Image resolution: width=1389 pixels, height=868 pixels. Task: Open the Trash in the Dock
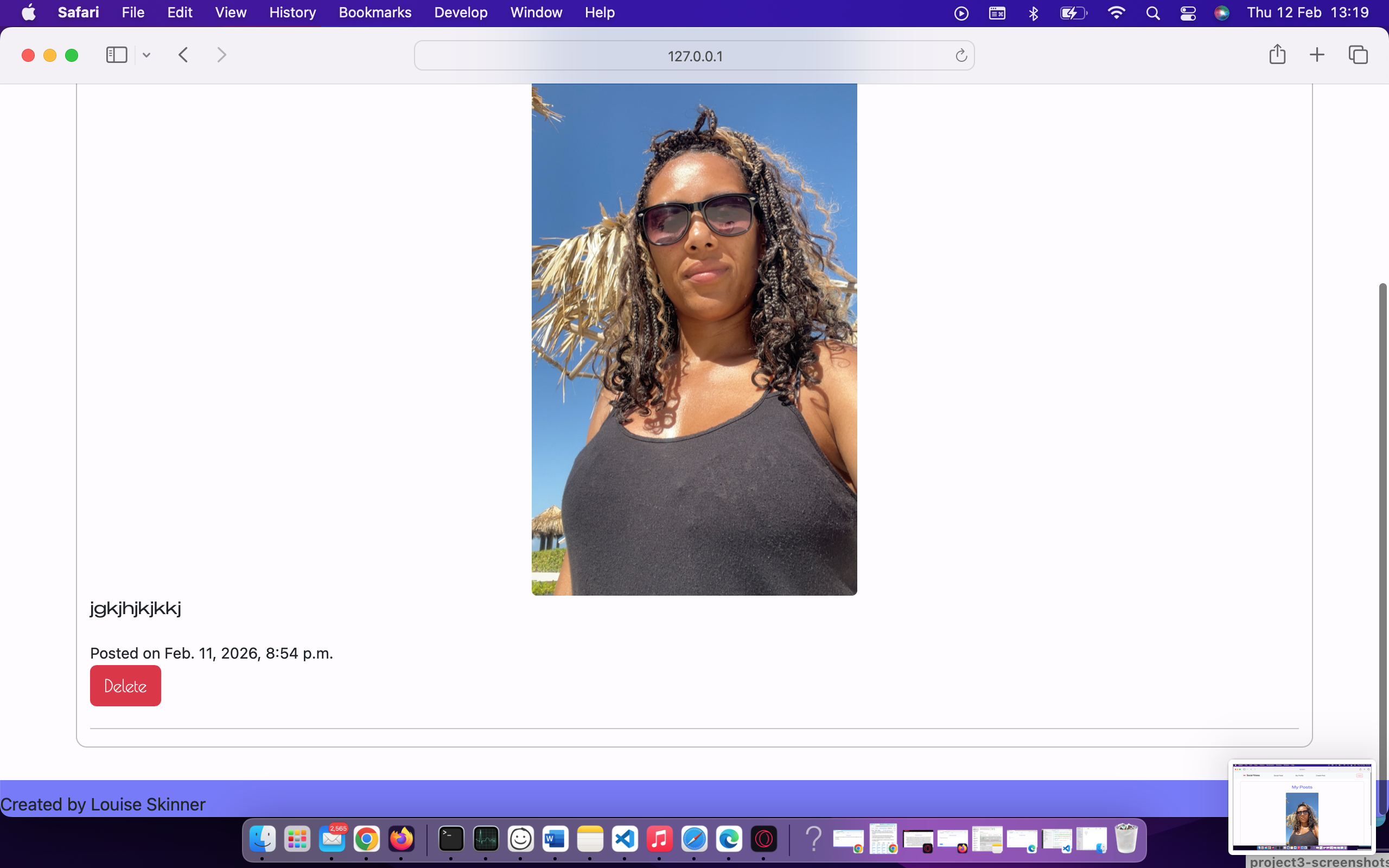pyautogui.click(x=1127, y=839)
